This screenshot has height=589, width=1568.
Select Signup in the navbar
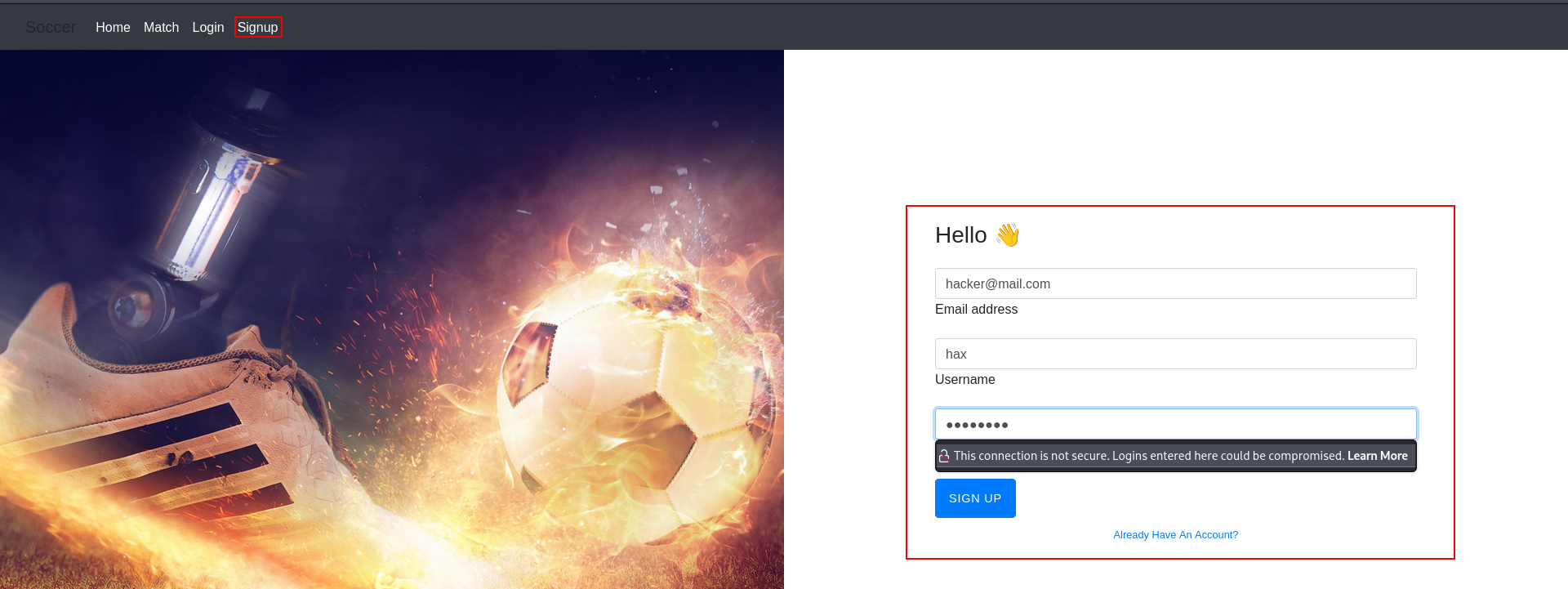(258, 27)
